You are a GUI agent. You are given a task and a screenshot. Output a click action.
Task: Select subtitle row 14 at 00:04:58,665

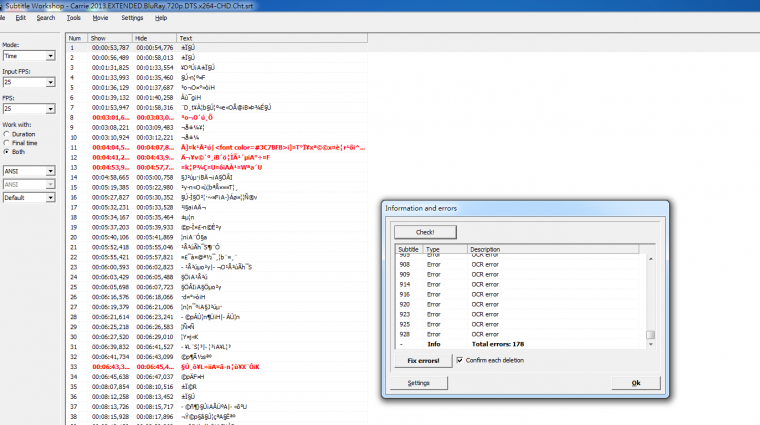pos(217,177)
